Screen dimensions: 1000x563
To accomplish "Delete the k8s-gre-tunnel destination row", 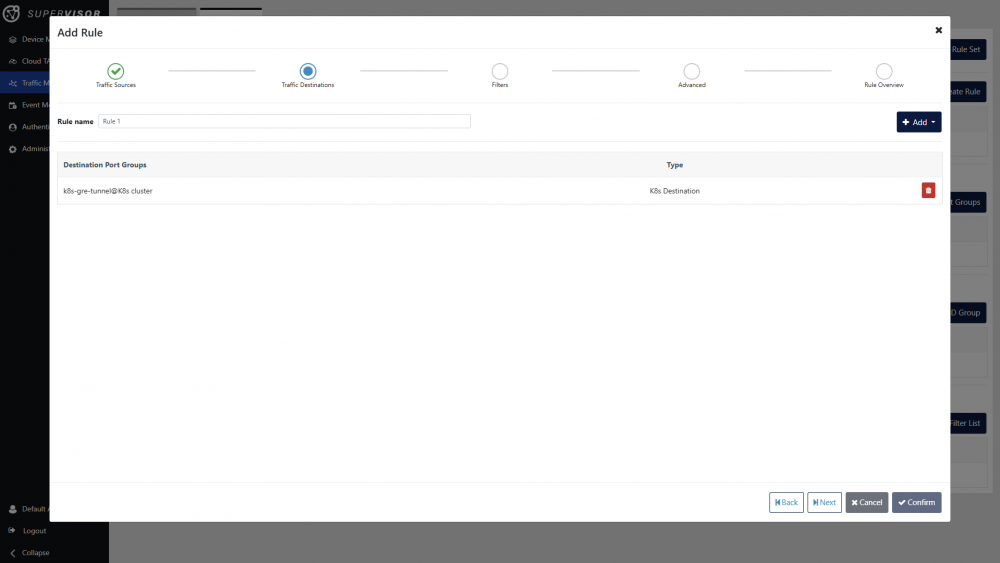I will (x=928, y=190).
